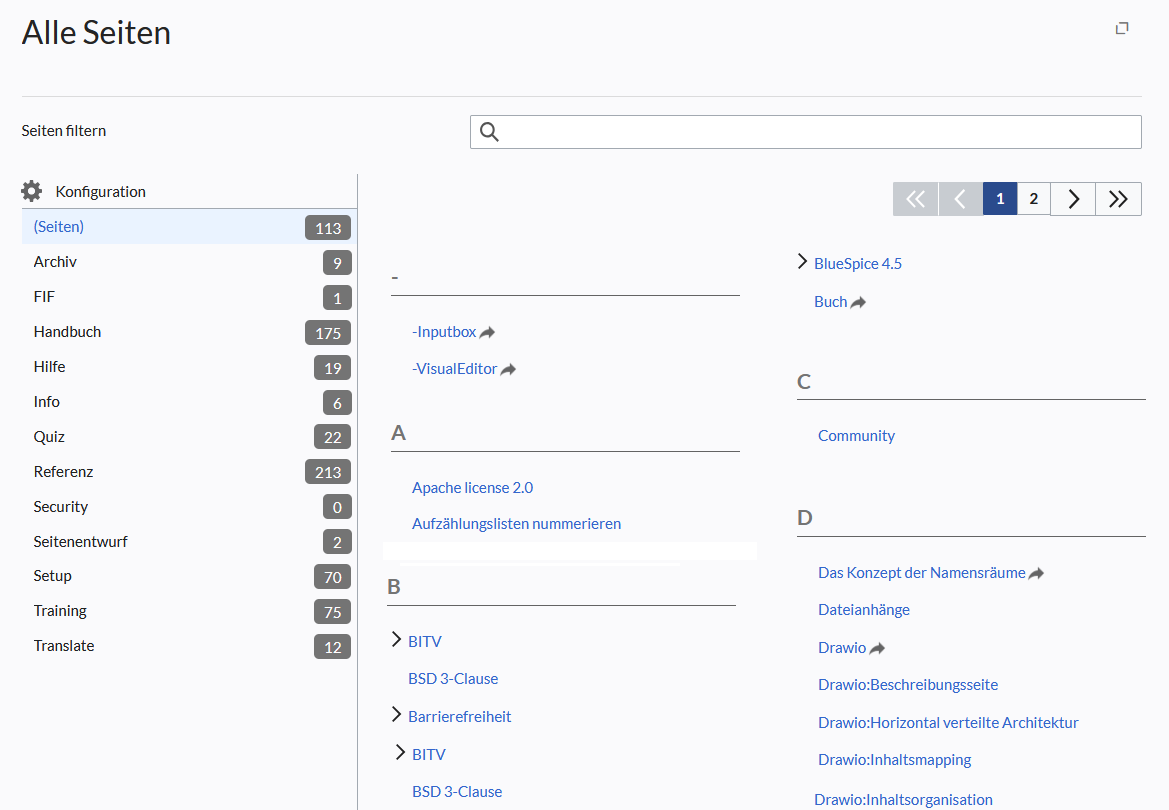Click the expand window icon at top right

coord(1122,28)
